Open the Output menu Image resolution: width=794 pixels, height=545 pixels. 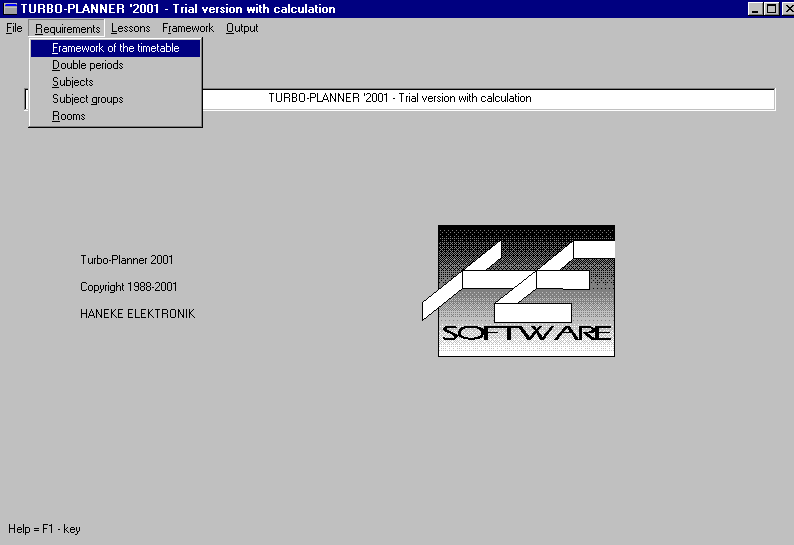click(242, 28)
